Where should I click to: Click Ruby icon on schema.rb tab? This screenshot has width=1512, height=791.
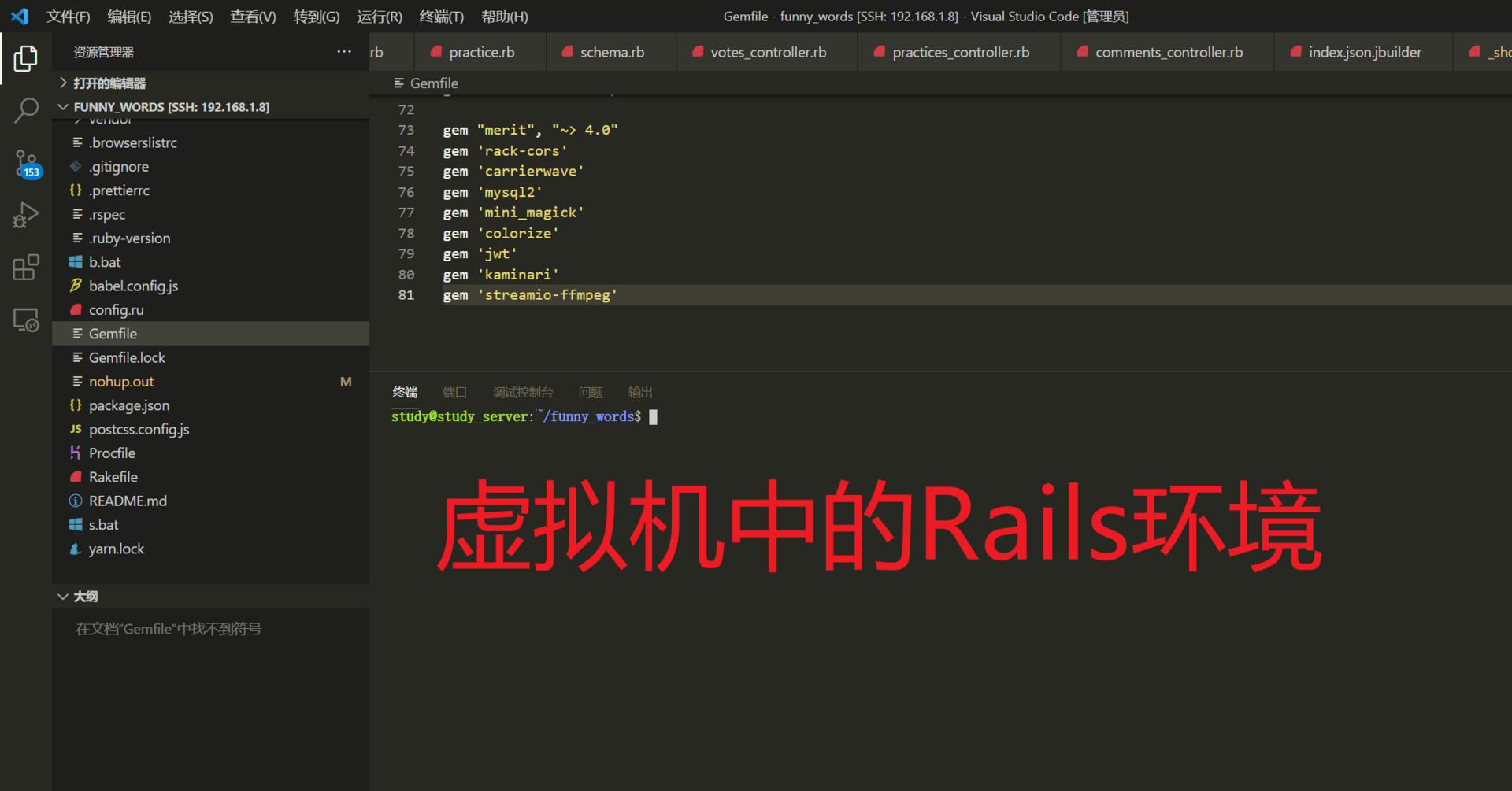[567, 52]
